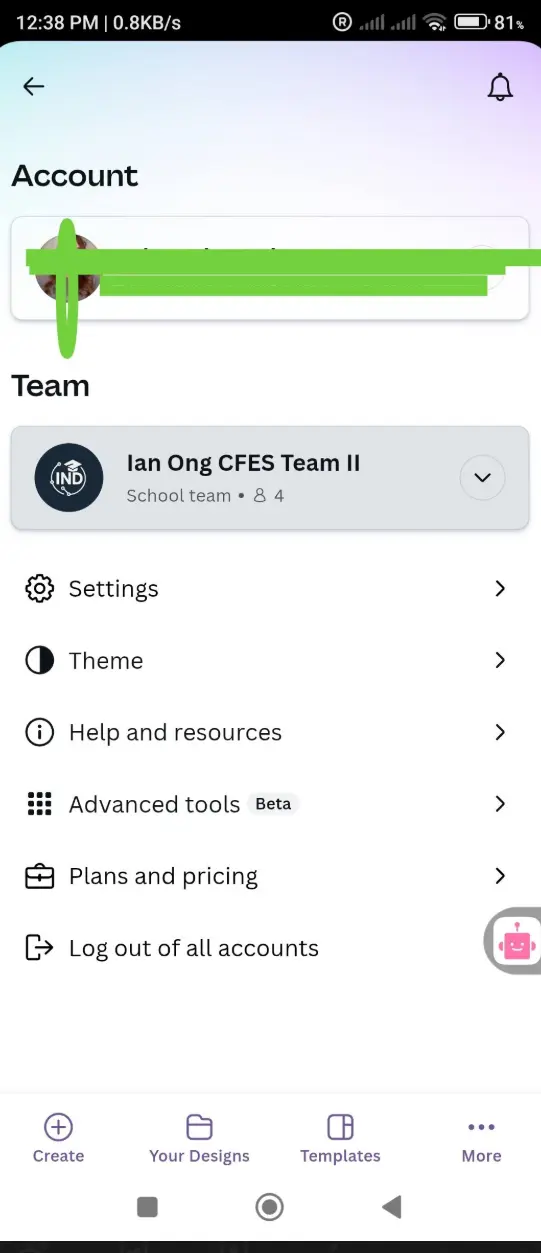Open the pink robot assistant bubble
Viewport: 541px width, 1253px height.
click(x=514, y=942)
